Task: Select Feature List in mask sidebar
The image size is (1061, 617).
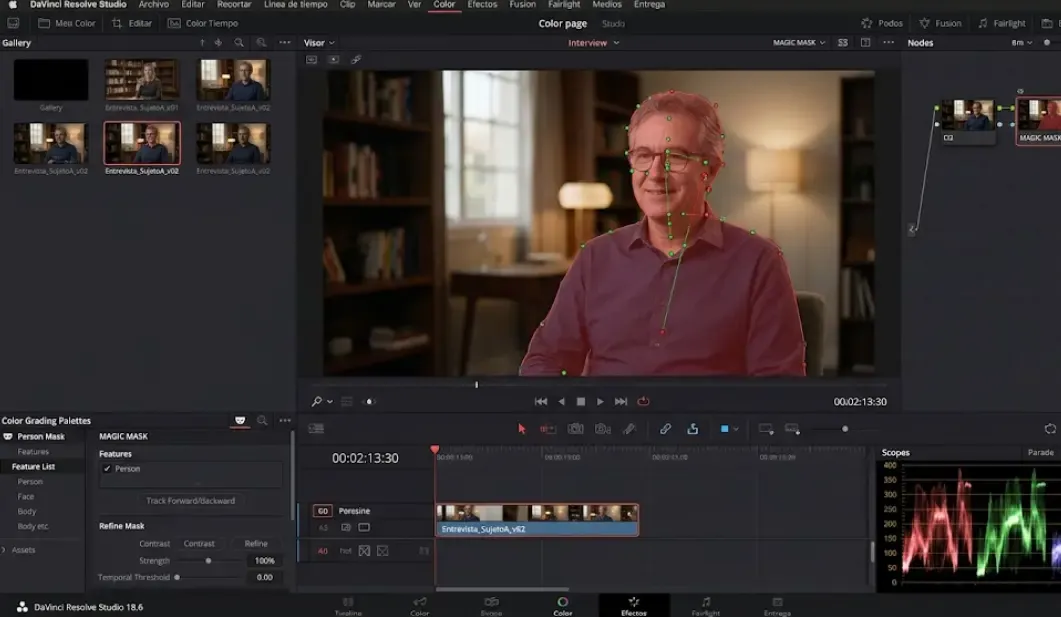Action: point(33,466)
